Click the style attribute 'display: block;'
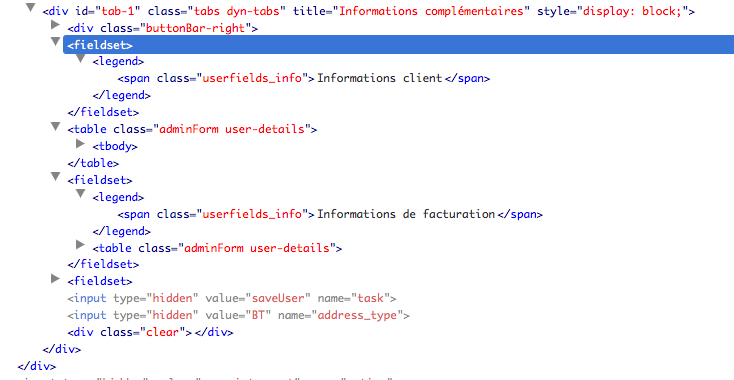The image size is (734, 380). (632, 11)
